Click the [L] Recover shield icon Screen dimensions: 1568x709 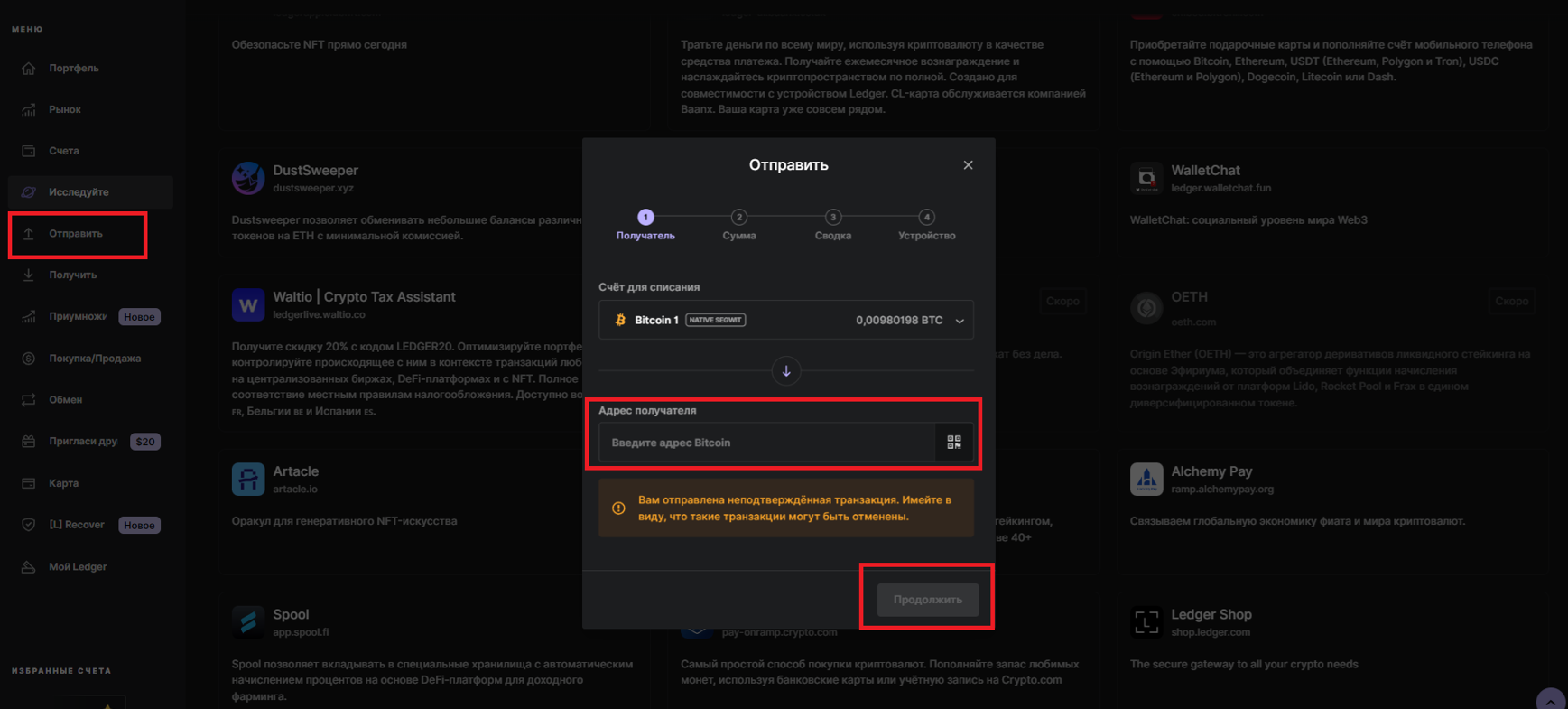point(29,525)
